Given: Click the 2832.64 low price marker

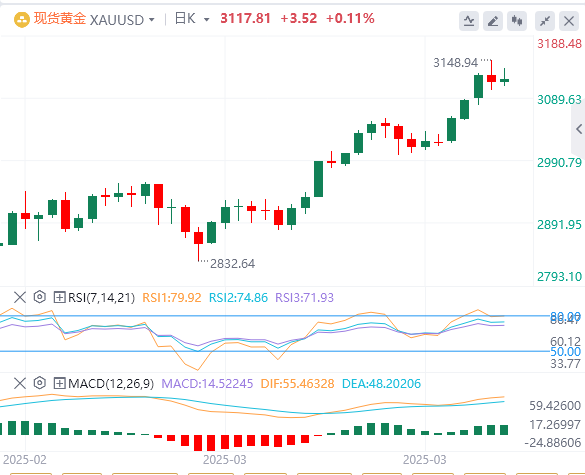Looking at the screenshot, I should (232, 264).
